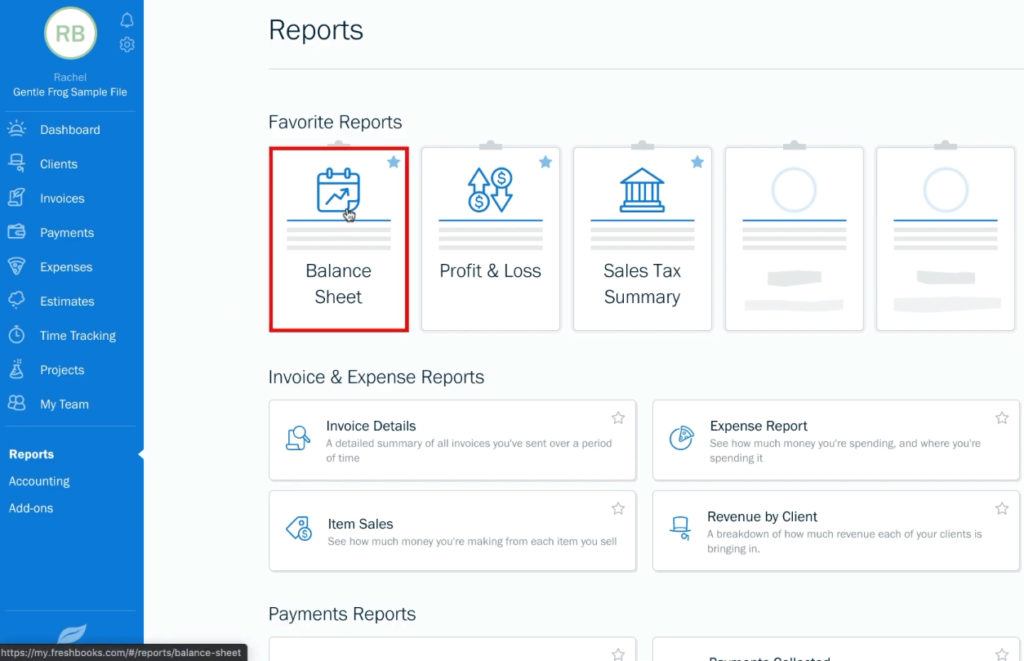The height and width of the screenshot is (661, 1024).
Task: Open the Profit & Loss report icon
Action: pos(490,190)
